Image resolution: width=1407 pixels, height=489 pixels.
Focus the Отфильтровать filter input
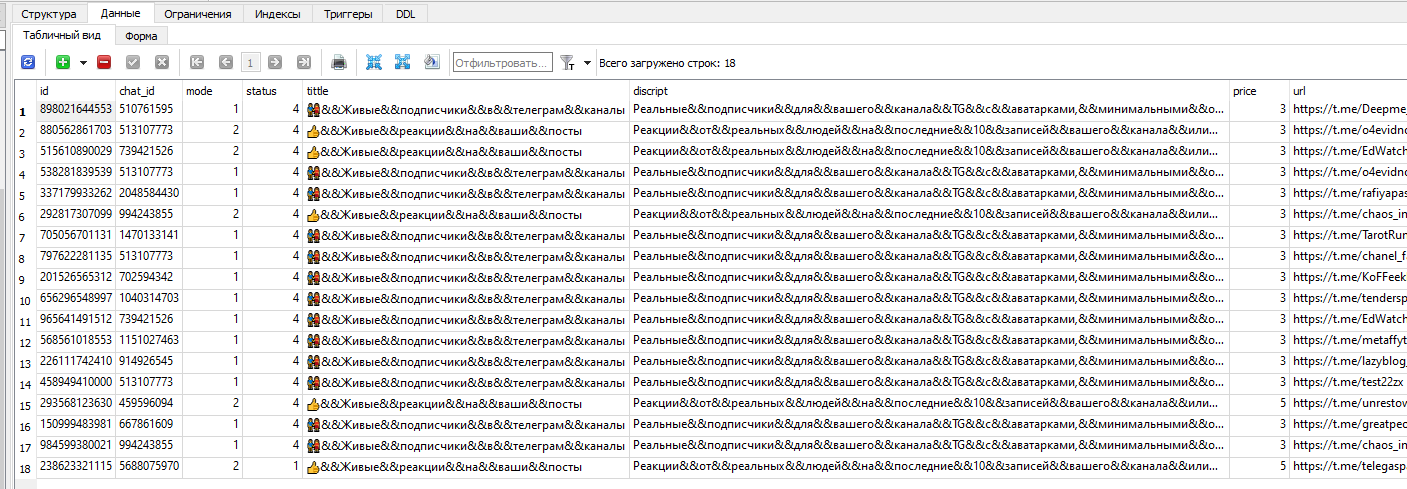502,62
